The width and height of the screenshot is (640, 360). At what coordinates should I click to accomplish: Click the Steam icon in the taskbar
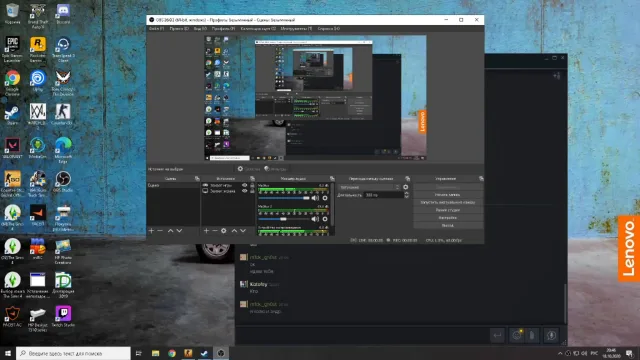tap(204, 353)
